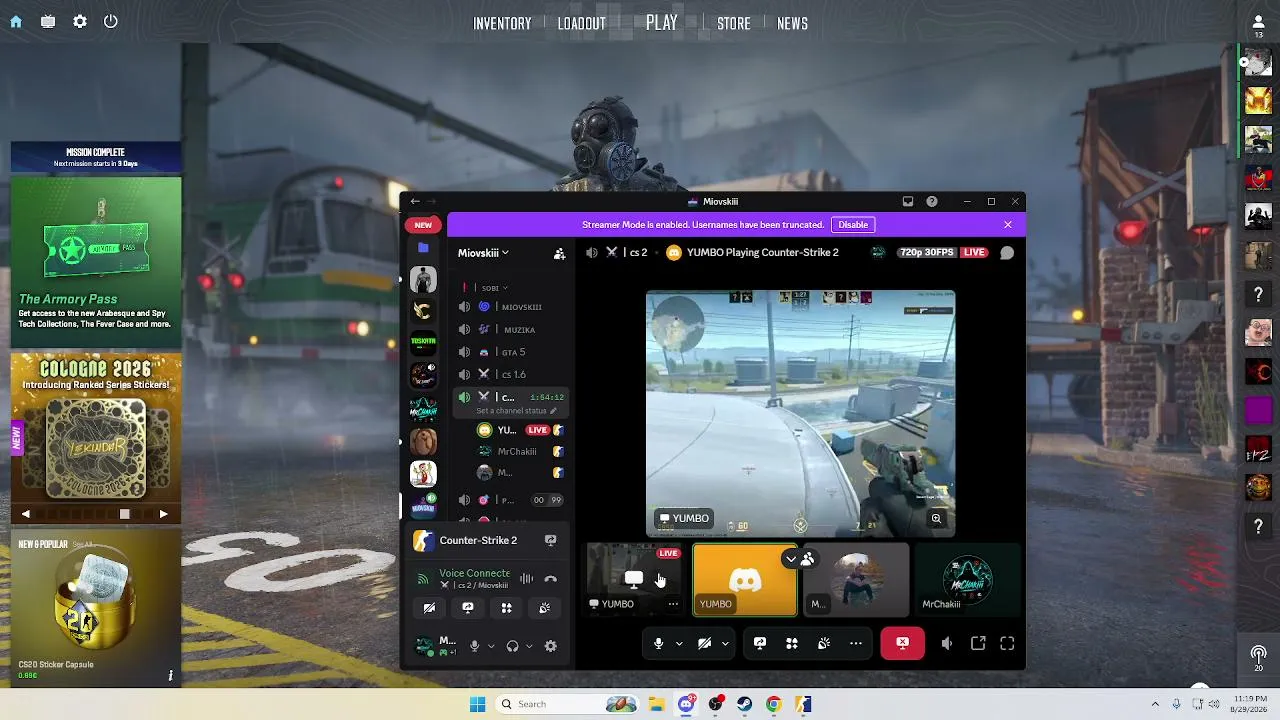Open CS2 settings gear in top bar
Image resolution: width=1280 pixels, height=720 pixels.
click(80, 22)
